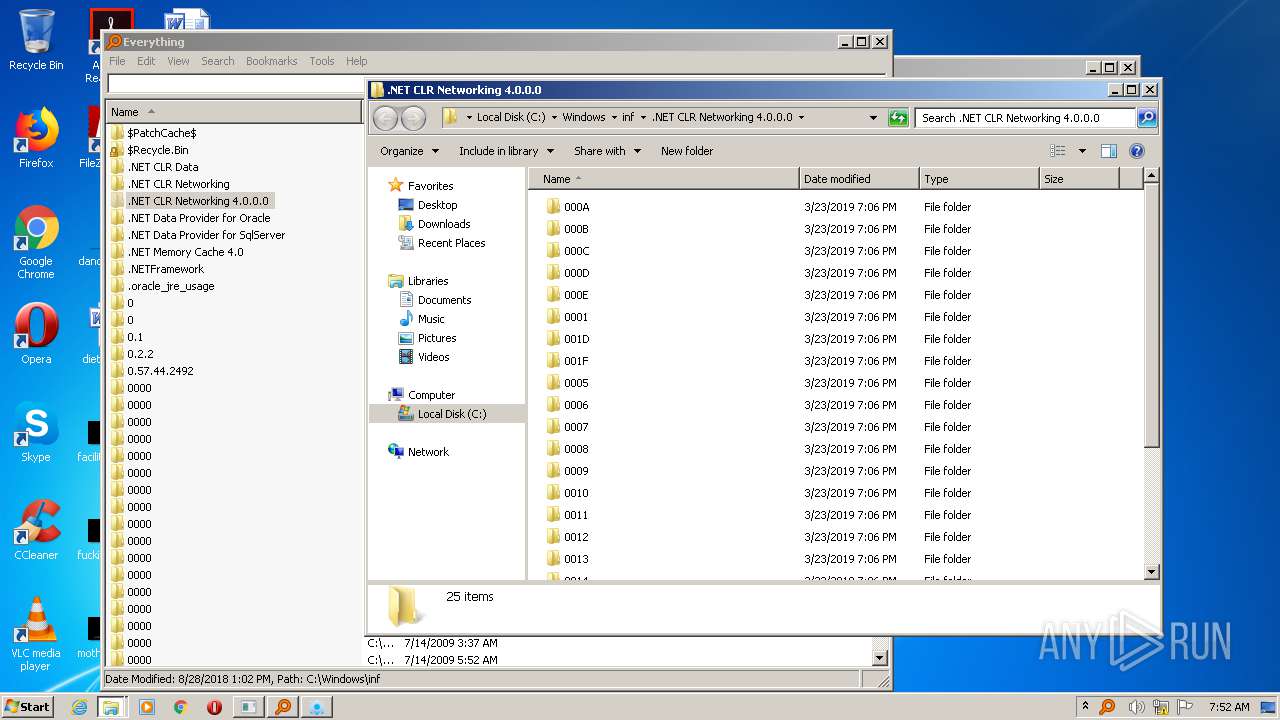The image size is (1280, 720).
Task: Select Desktop under Favorites
Action: (x=427, y=205)
